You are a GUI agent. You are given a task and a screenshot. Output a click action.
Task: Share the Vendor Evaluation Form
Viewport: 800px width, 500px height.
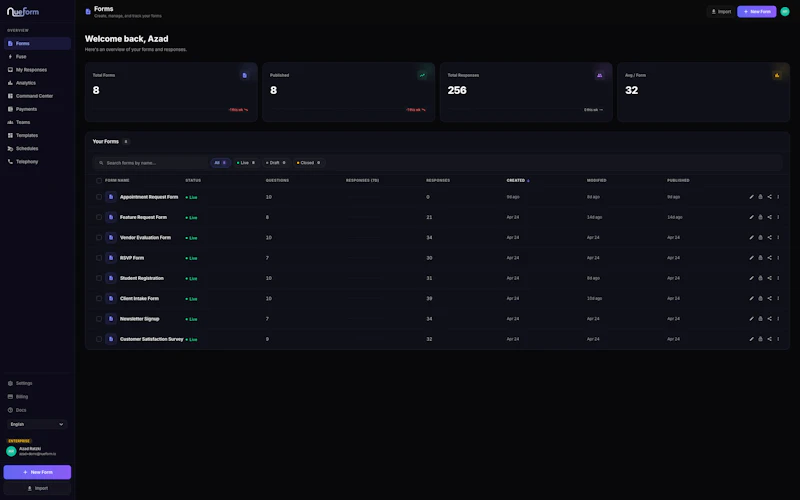pos(769,238)
